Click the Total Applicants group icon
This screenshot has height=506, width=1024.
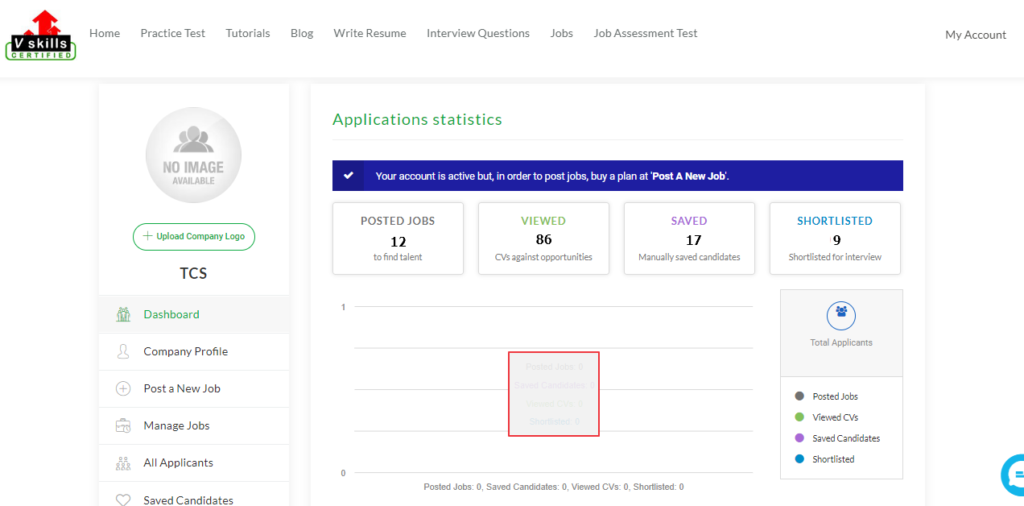(841, 315)
